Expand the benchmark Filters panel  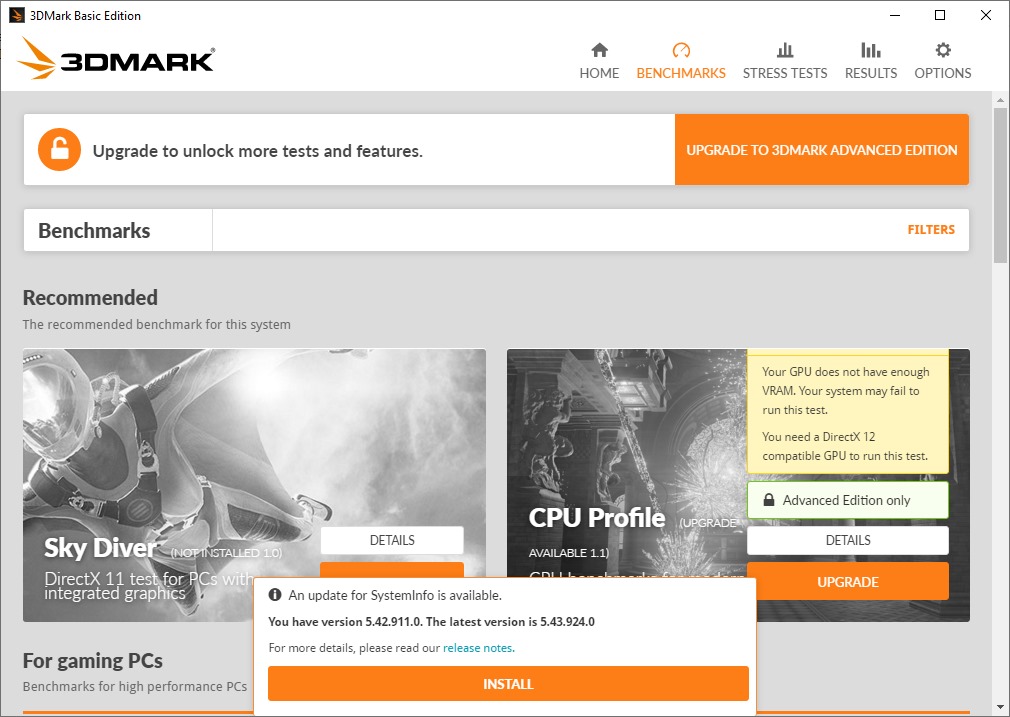(930, 230)
